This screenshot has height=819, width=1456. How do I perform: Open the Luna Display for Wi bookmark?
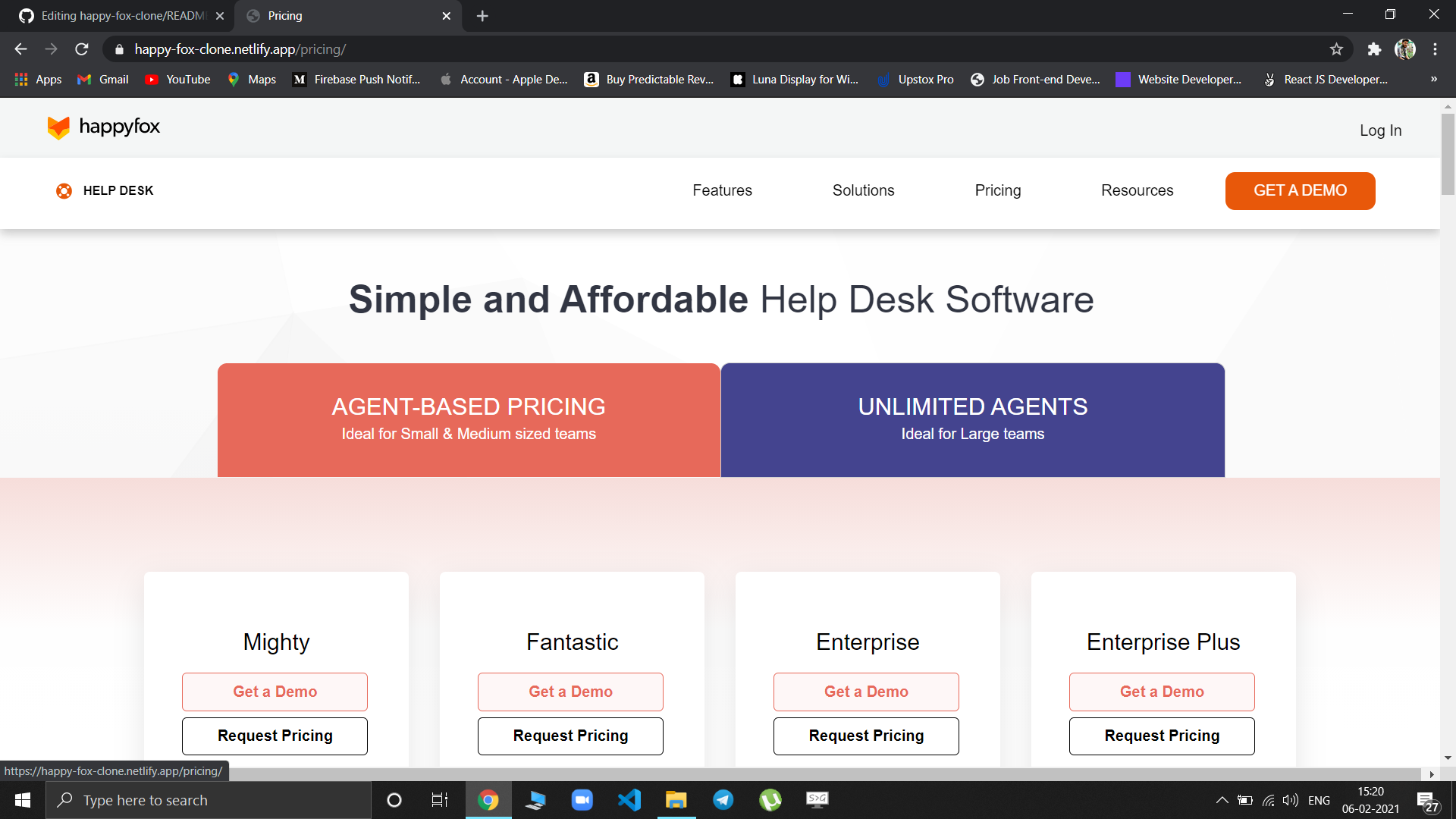(795, 80)
